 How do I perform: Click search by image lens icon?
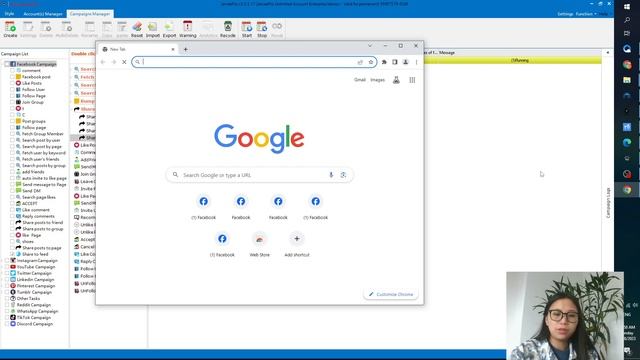click(343, 175)
